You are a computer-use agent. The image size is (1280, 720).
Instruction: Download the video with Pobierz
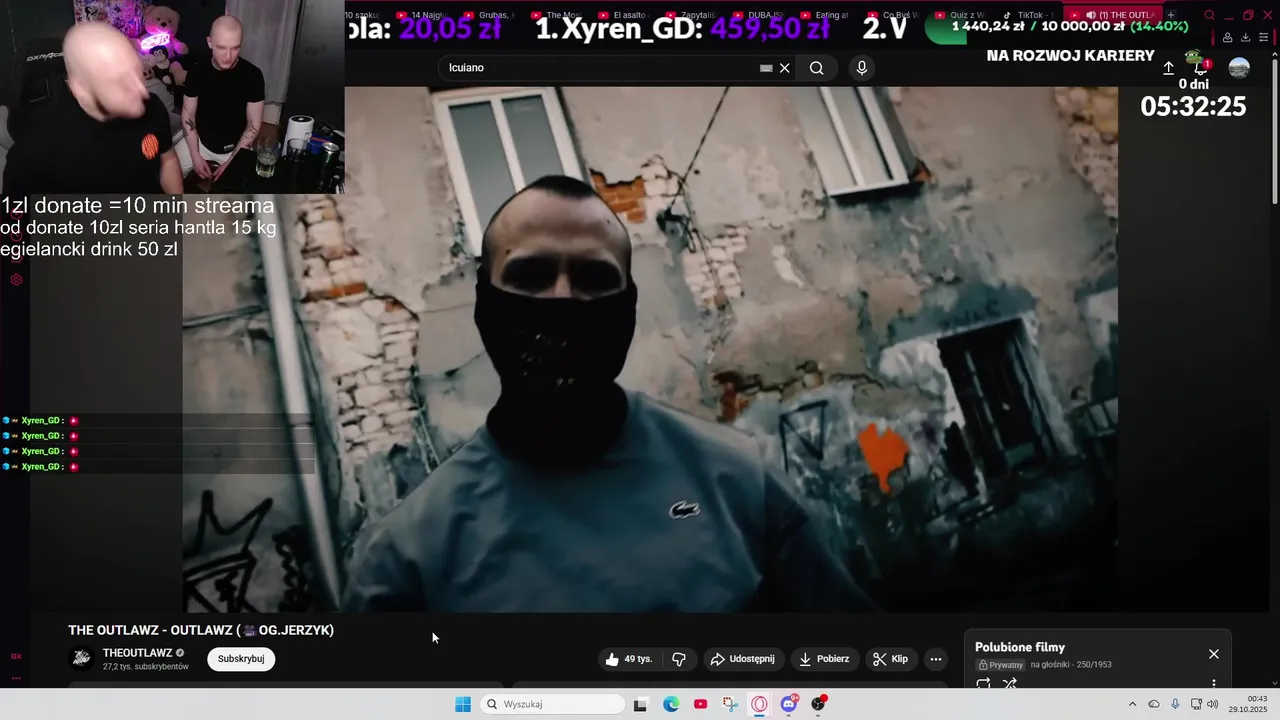824,659
